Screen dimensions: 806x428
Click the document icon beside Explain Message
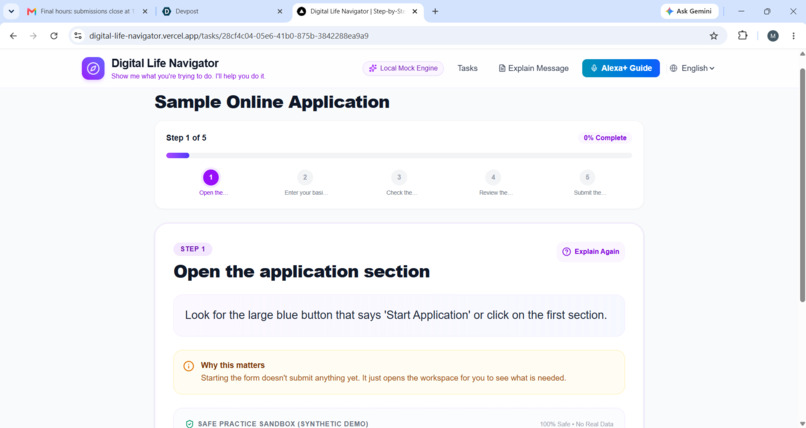pyautogui.click(x=502, y=68)
